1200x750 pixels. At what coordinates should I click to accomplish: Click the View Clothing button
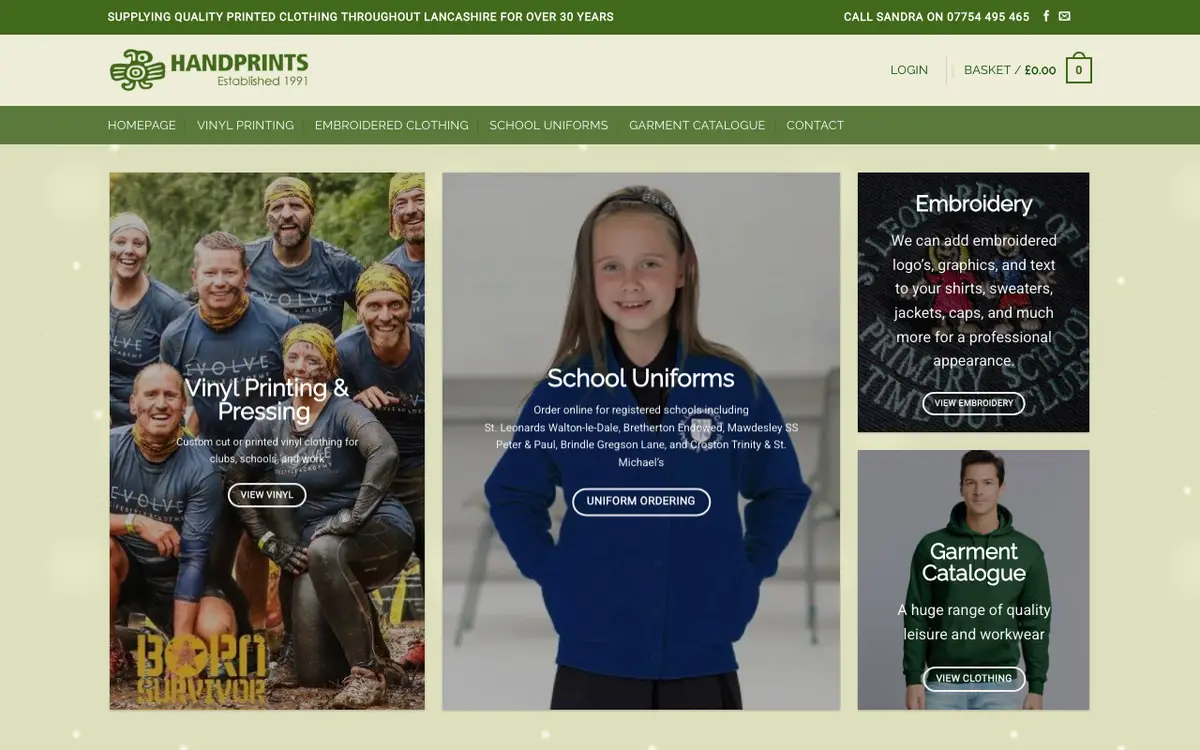click(973, 678)
